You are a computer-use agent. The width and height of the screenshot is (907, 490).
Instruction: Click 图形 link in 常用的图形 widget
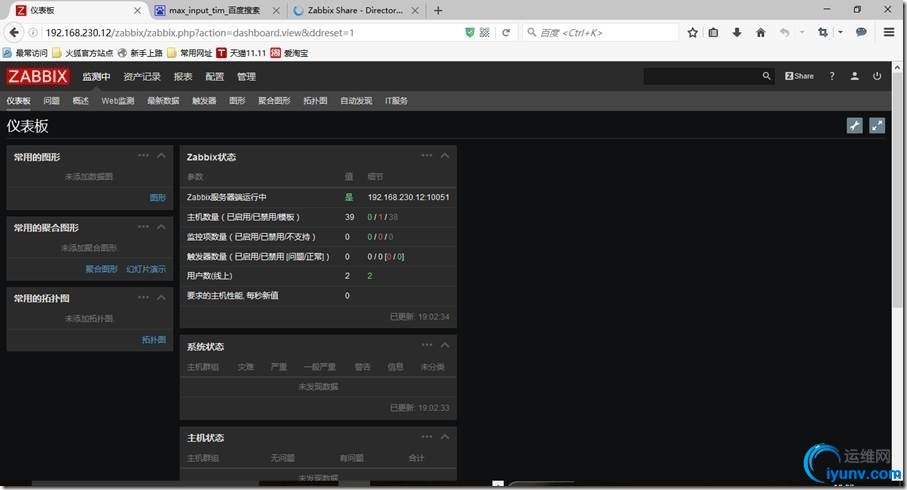[158, 197]
